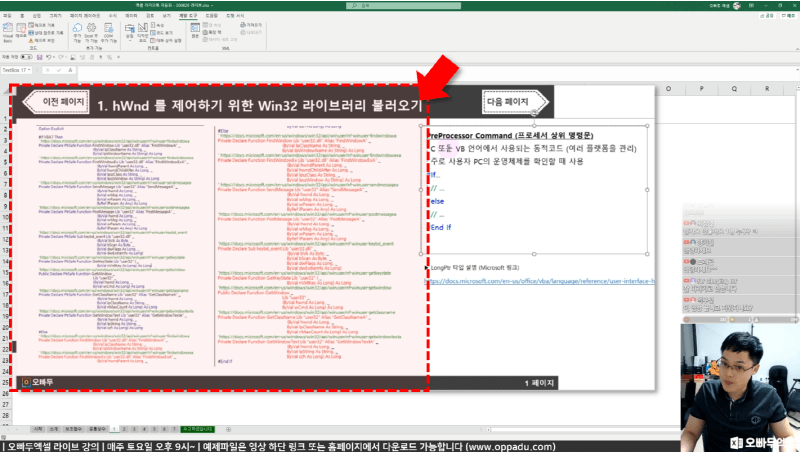Click Undo in quick access toolbar
The width and height of the screenshot is (800, 452).
click(x=48, y=57)
